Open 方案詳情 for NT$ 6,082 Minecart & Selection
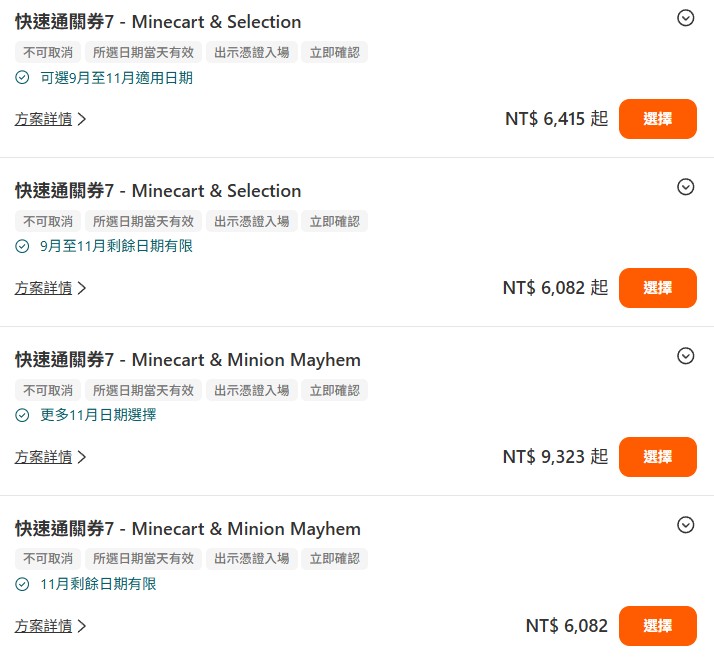 [x=50, y=288]
